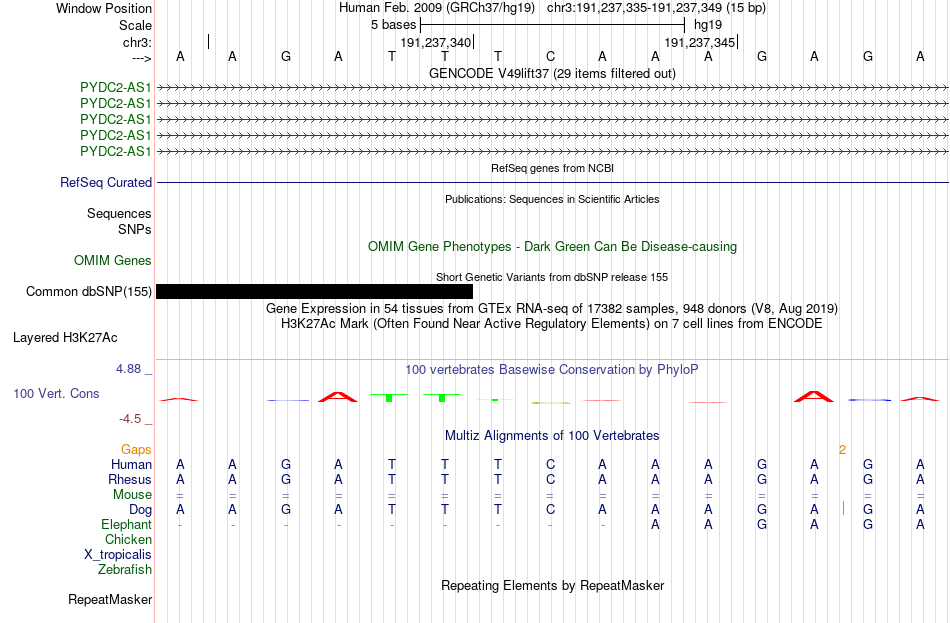Click the 191,237,340 coordinate marker

[435, 42]
